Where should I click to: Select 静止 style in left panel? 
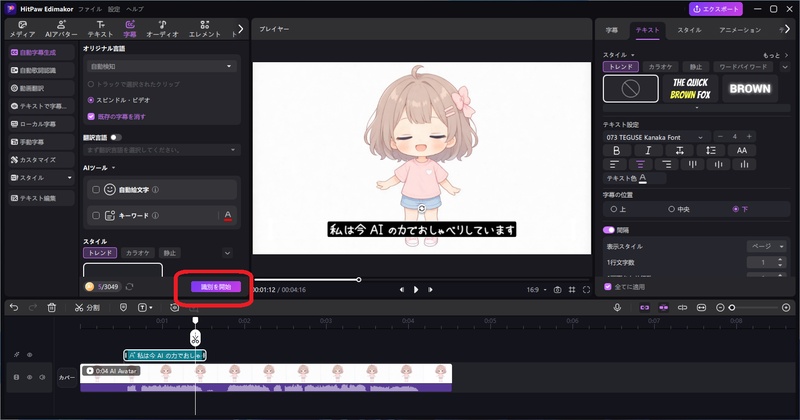point(169,253)
